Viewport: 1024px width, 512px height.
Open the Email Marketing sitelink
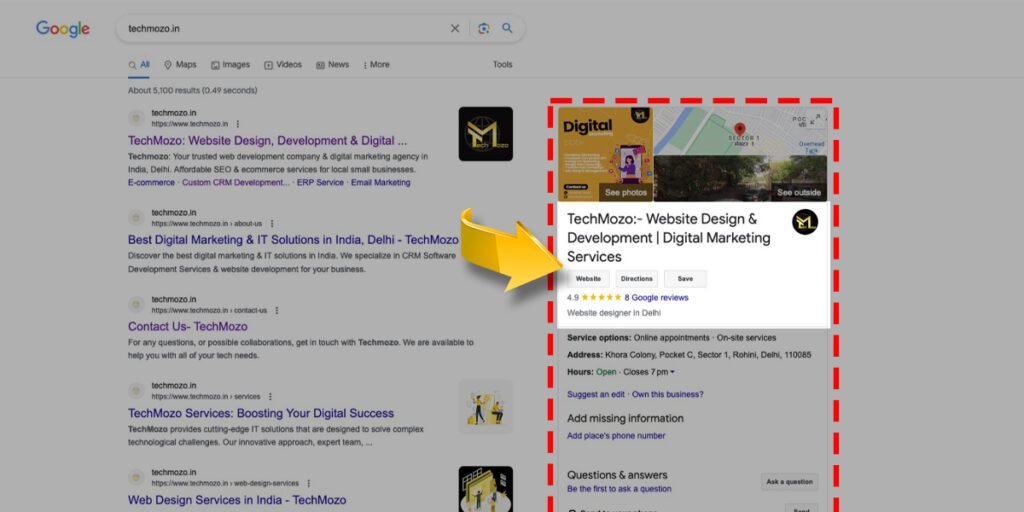click(381, 183)
